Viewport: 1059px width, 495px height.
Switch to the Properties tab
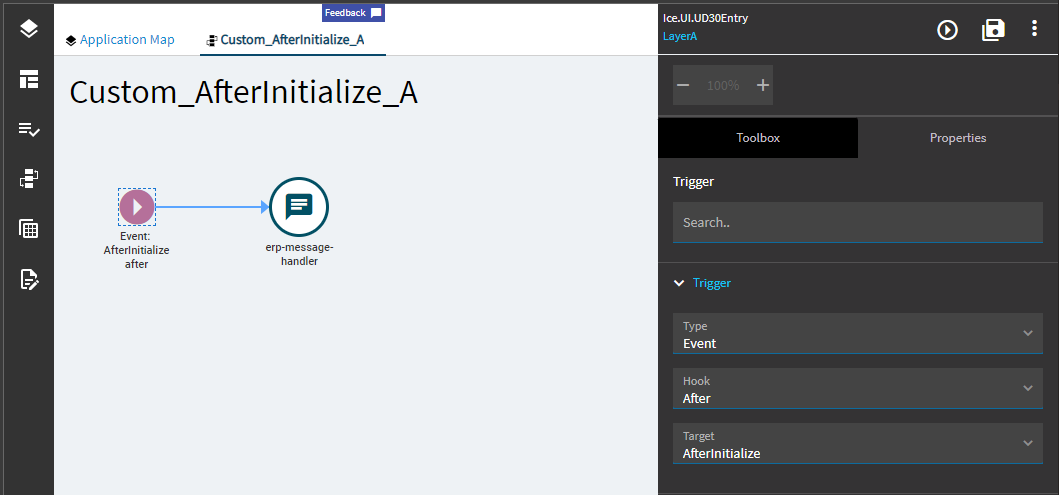click(958, 138)
